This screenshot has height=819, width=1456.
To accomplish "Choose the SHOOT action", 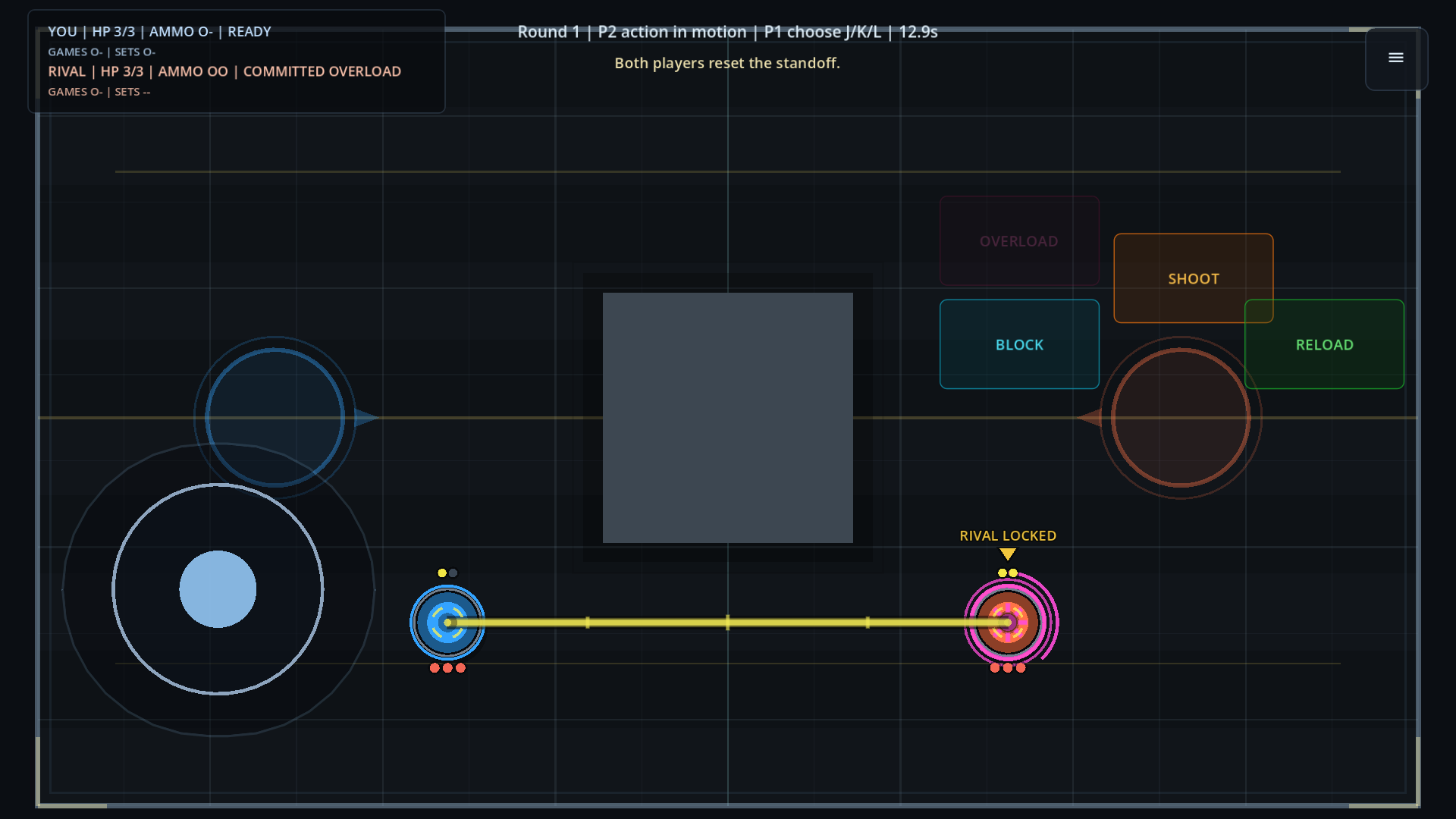I will [1193, 278].
